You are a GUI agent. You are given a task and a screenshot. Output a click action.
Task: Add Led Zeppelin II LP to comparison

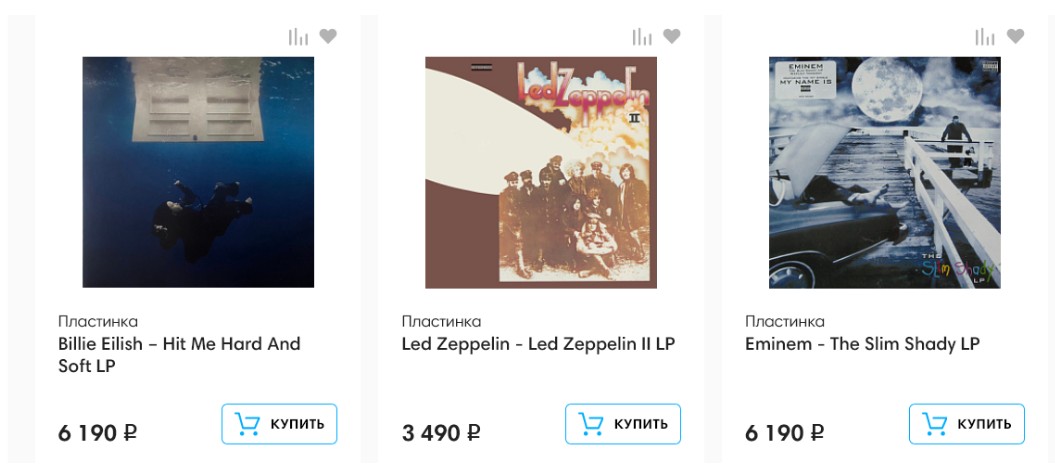(x=642, y=37)
